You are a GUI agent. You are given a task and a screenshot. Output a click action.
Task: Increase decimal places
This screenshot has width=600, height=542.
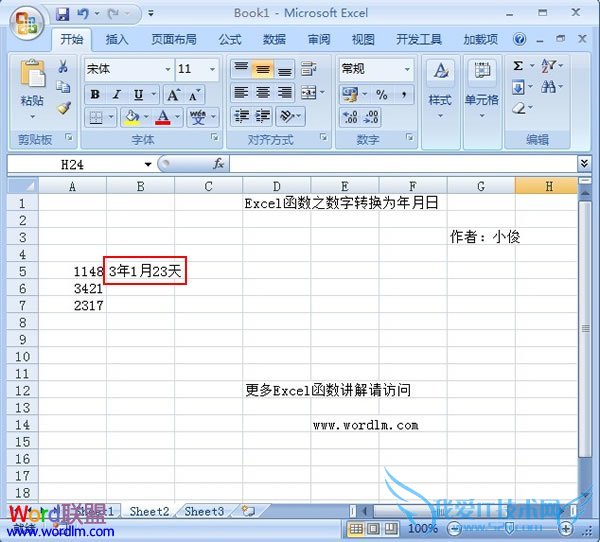click(350, 117)
